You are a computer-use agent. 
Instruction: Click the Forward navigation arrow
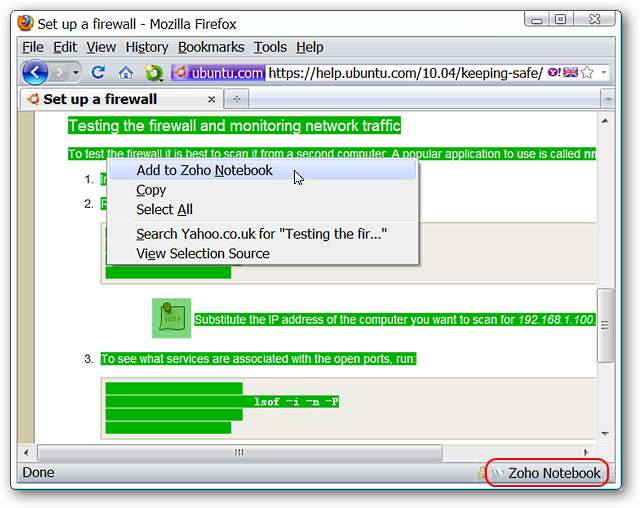click(x=60, y=73)
